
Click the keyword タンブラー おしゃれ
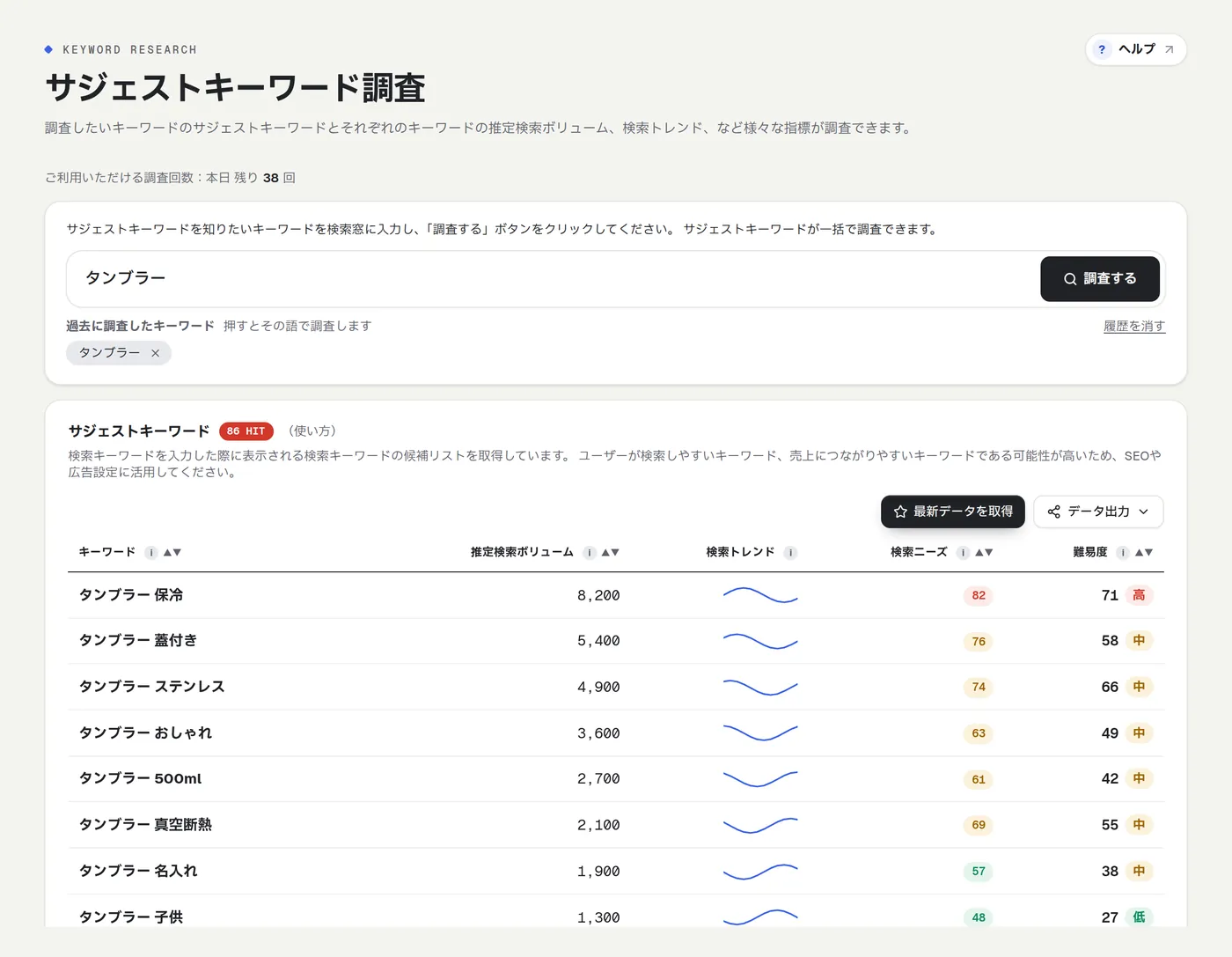coord(146,733)
